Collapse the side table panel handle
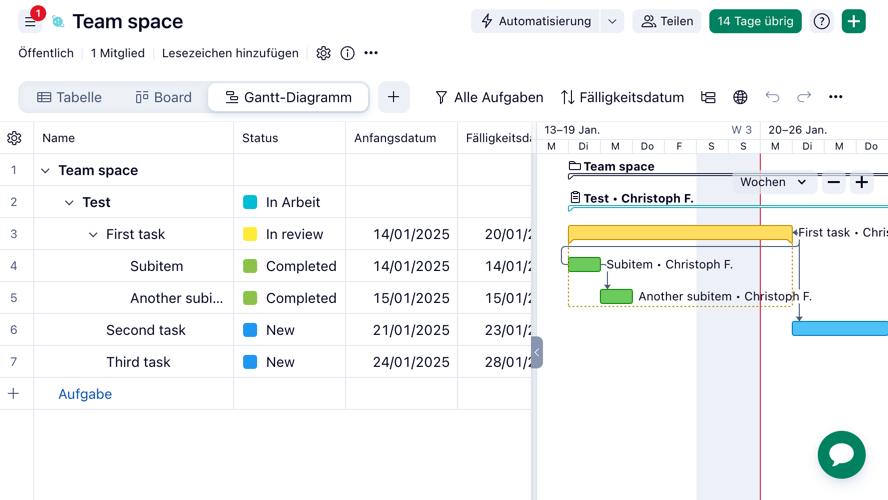The image size is (888, 500). [537, 352]
